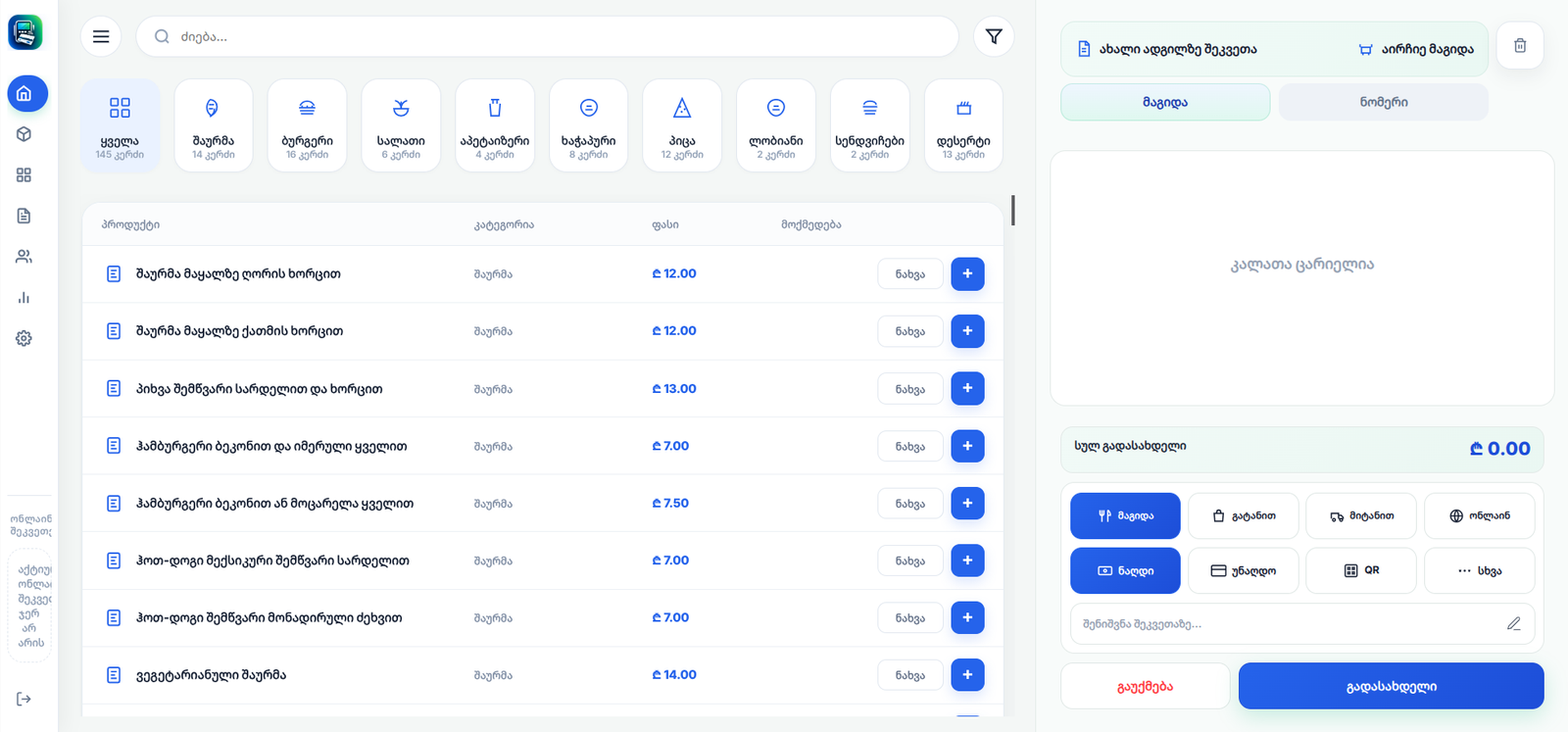Screen dimensions: 1568x732
Task: Focus the ძიება search field
Action: pos(547,36)
